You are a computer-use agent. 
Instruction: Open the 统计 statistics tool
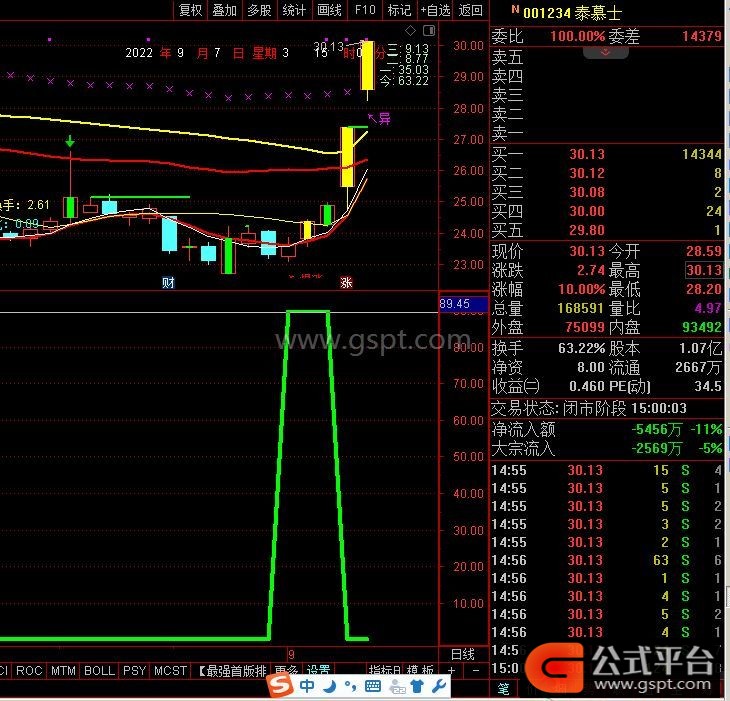pyautogui.click(x=294, y=10)
